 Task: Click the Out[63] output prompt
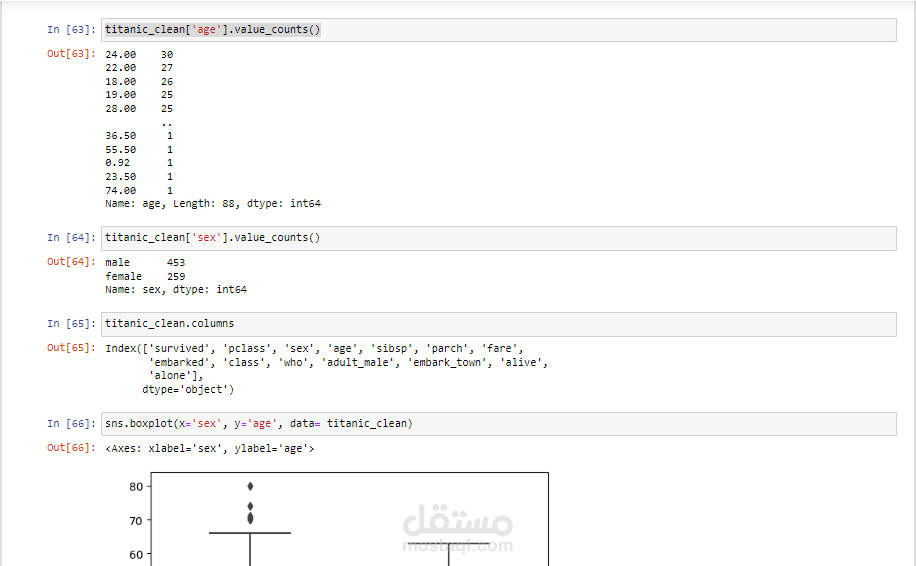71,54
